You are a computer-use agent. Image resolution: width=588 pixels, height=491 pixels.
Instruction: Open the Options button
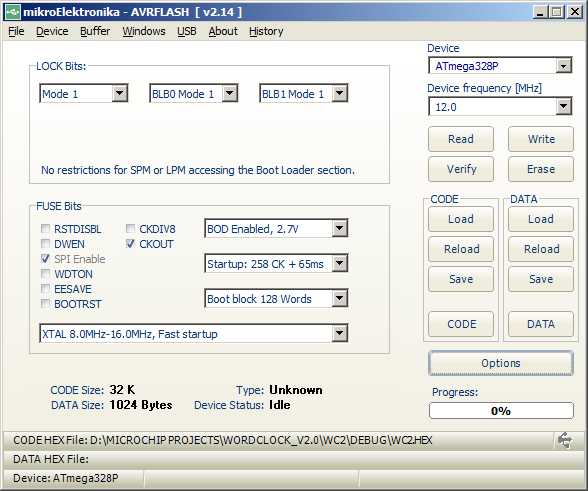(501, 363)
